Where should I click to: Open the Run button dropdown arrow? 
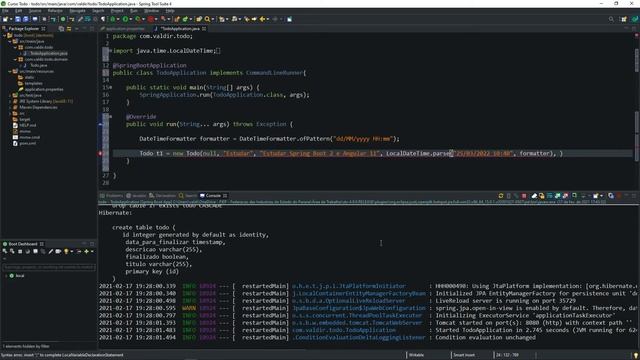(x=131, y=19)
